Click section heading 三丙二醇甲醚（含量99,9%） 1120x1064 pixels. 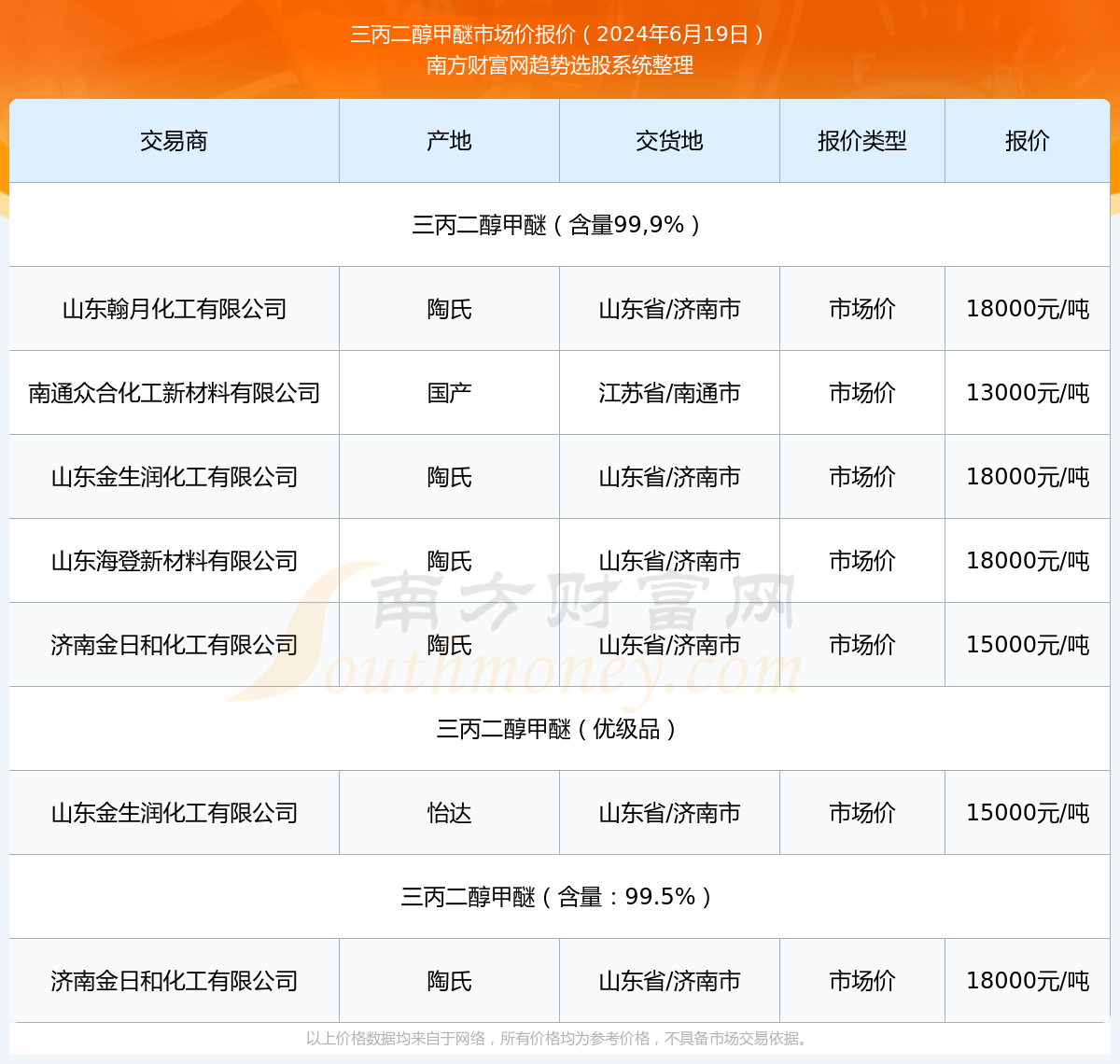(x=560, y=225)
